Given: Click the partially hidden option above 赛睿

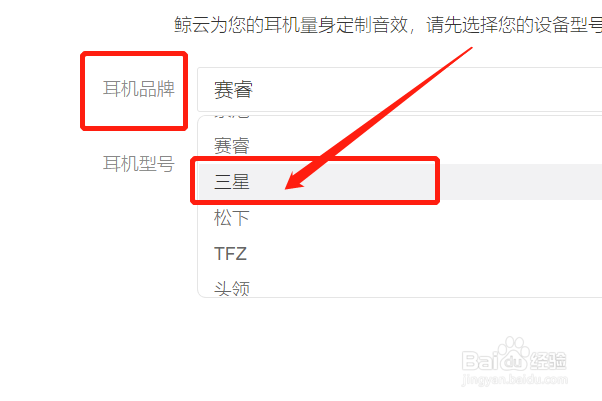Looking at the screenshot, I should [232, 116].
